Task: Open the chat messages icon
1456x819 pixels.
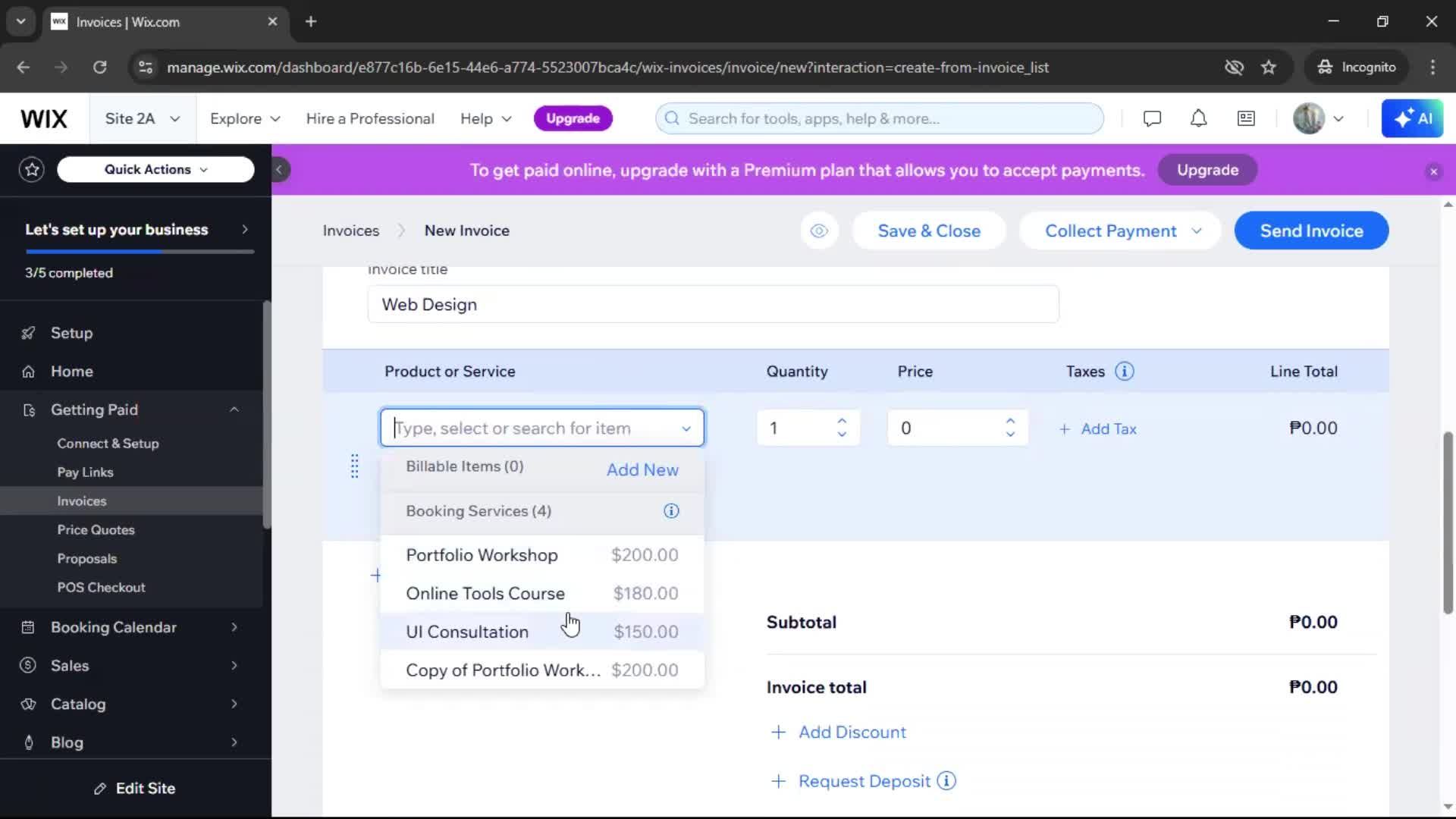Action: (x=1152, y=118)
